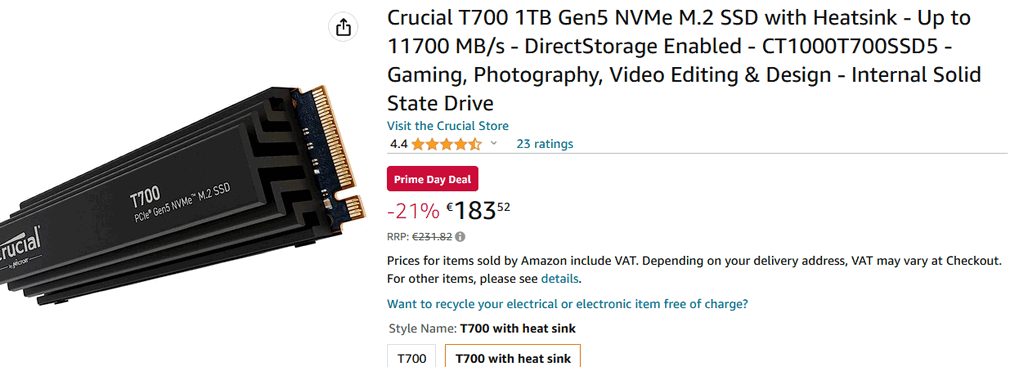Open the recycle electrical item link
Screen dimensions: 1024x367
[x=568, y=304]
